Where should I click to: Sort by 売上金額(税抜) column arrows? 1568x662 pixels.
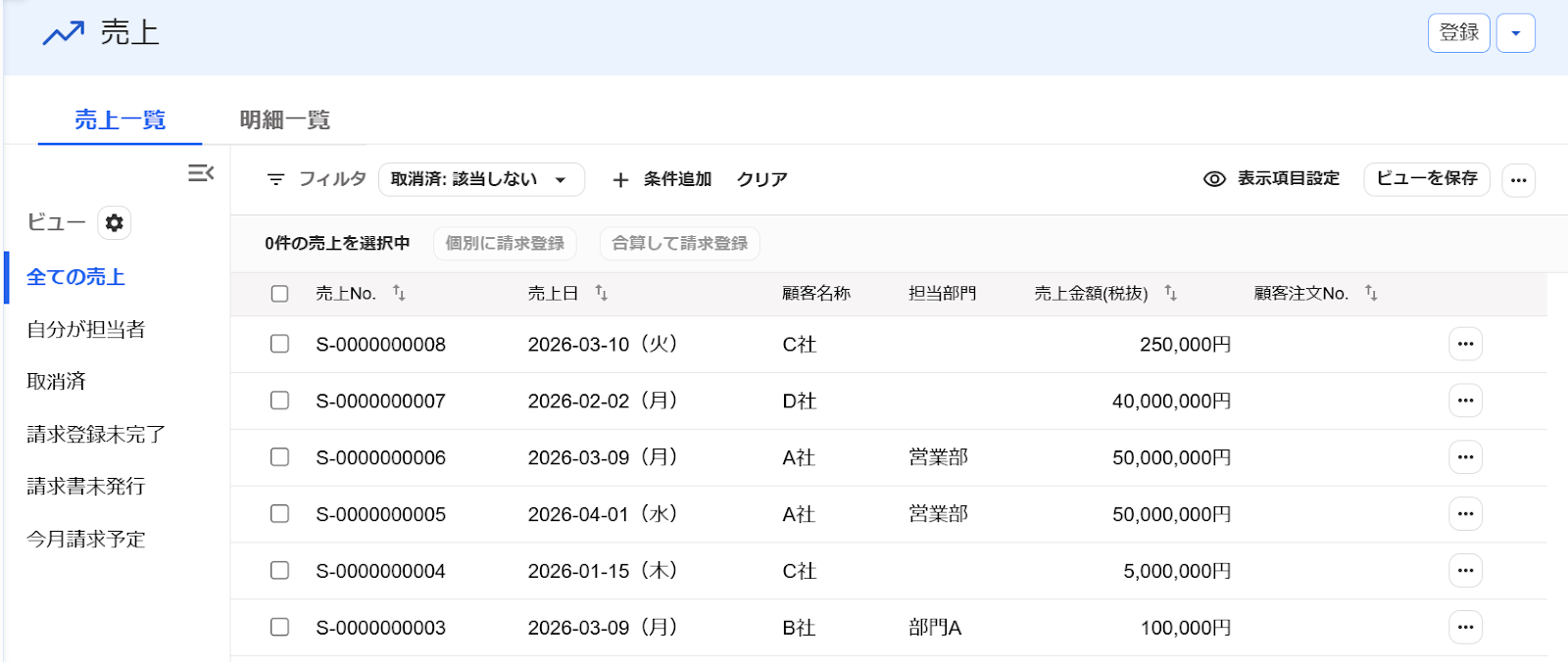[x=1170, y=293]
